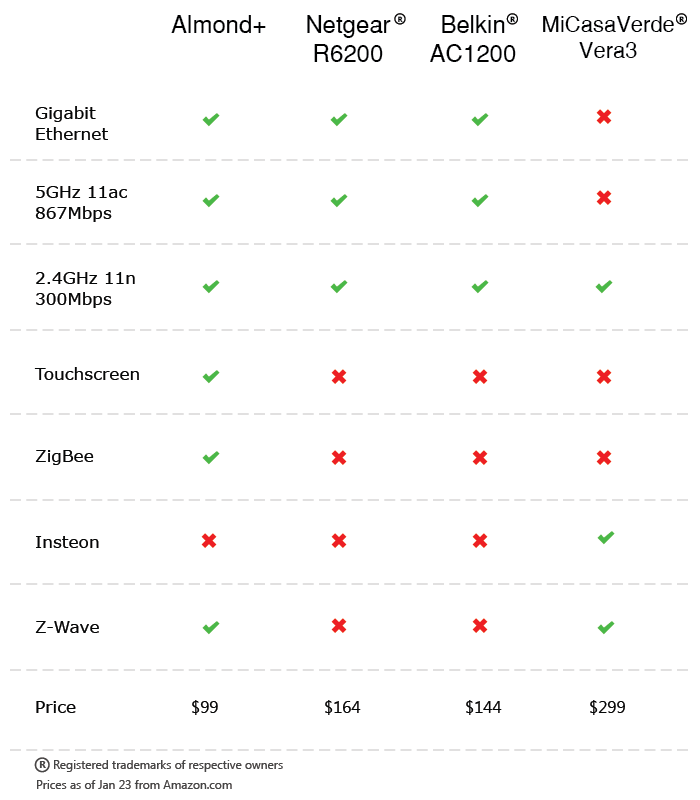Click the Almond+ ZigBee green checkmark
Image resolution: width=700 pixels, height=800 pixels.
(210, 458)
